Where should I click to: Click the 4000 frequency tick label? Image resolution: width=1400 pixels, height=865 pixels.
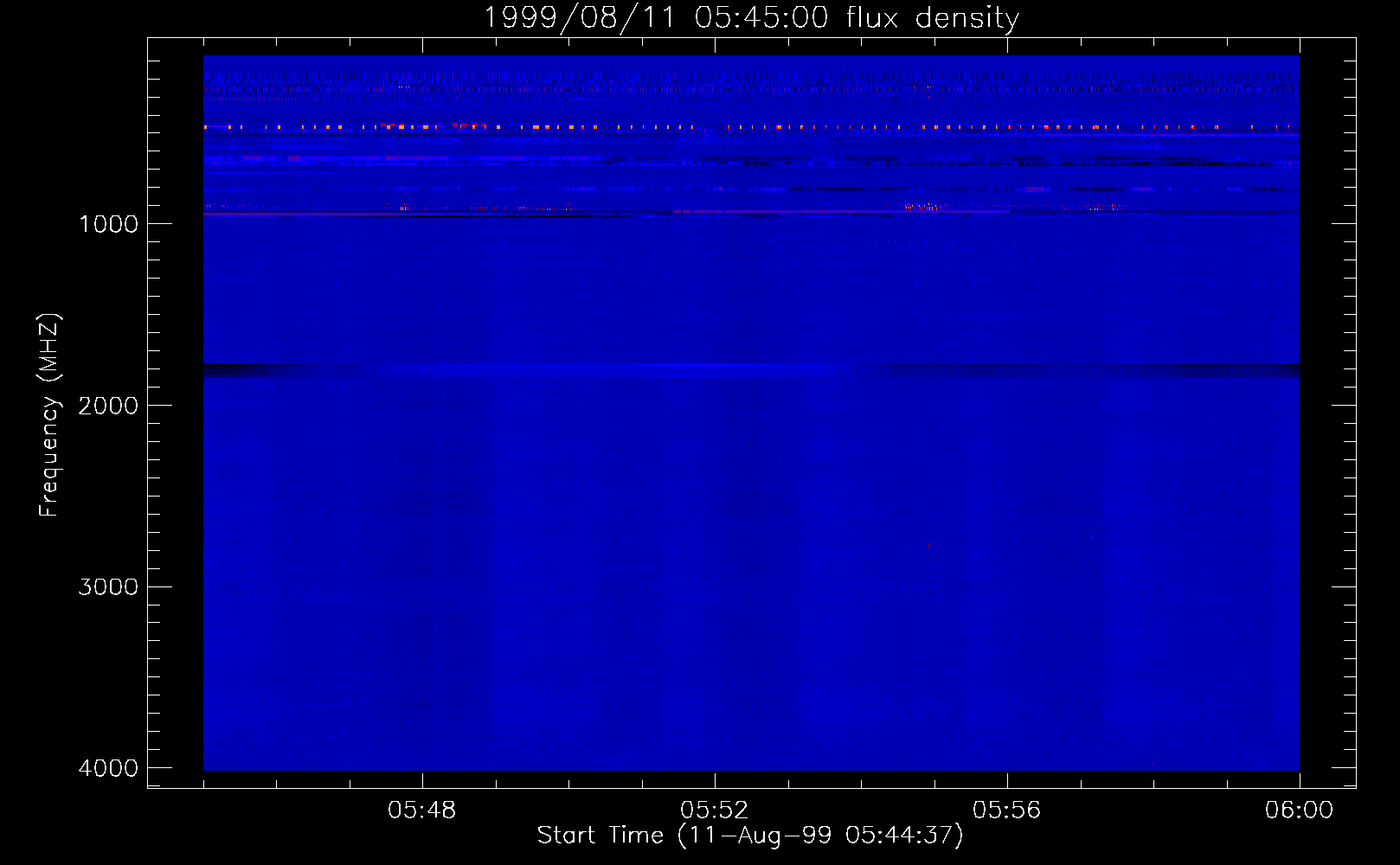[x=108, y=768]
